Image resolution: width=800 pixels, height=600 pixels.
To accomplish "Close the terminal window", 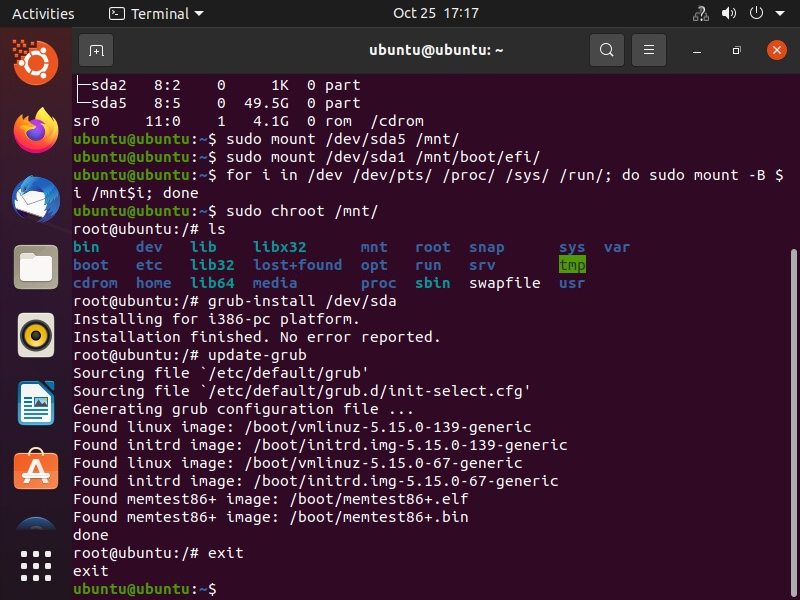I will click(x=777, y=49).
